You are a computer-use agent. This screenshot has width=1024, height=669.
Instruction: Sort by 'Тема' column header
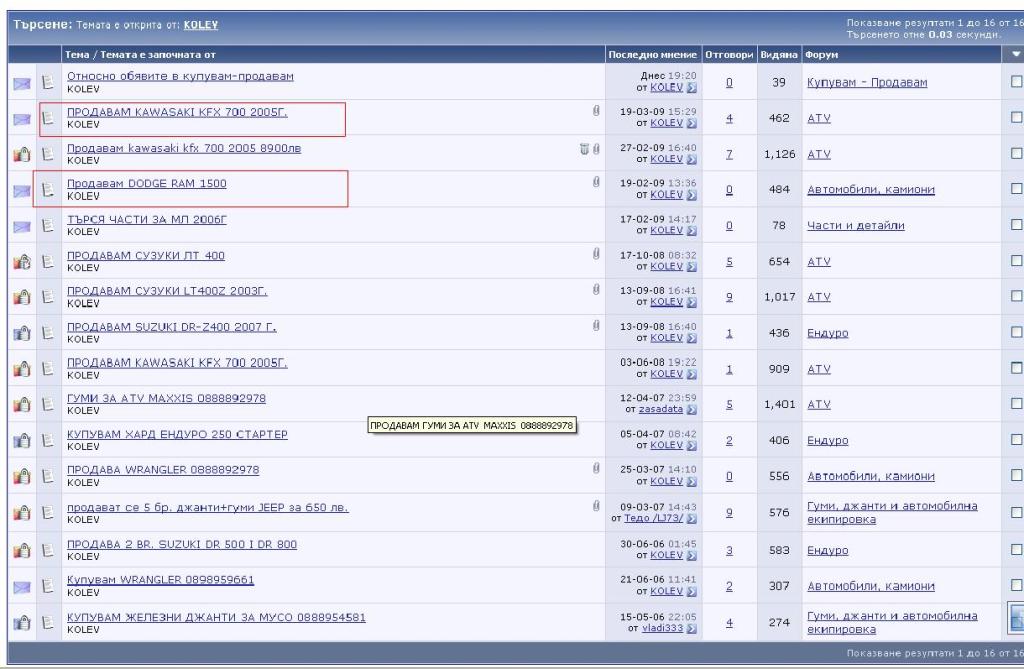point(76,55)
